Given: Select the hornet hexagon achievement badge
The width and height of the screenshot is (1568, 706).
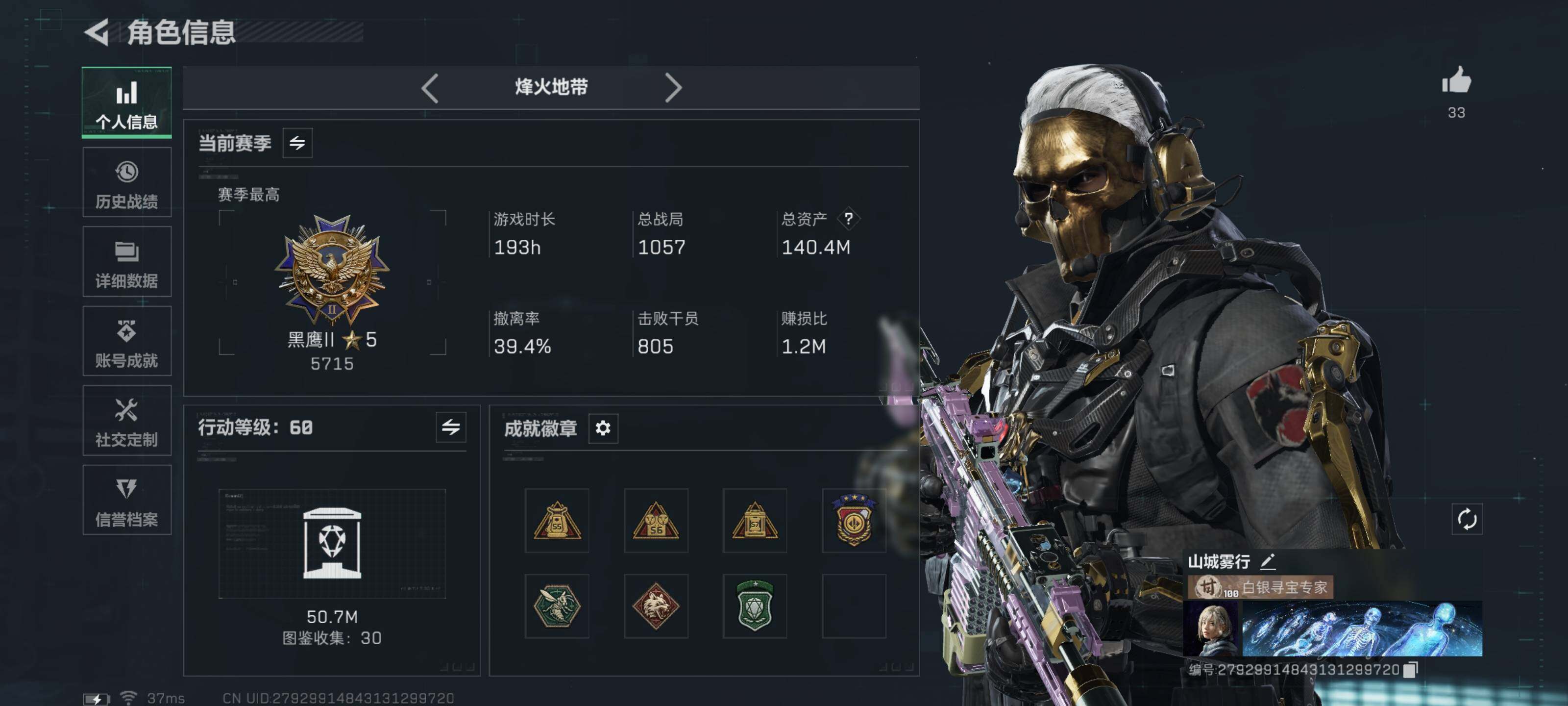Looking at the screenshot, I should [556, 605].
